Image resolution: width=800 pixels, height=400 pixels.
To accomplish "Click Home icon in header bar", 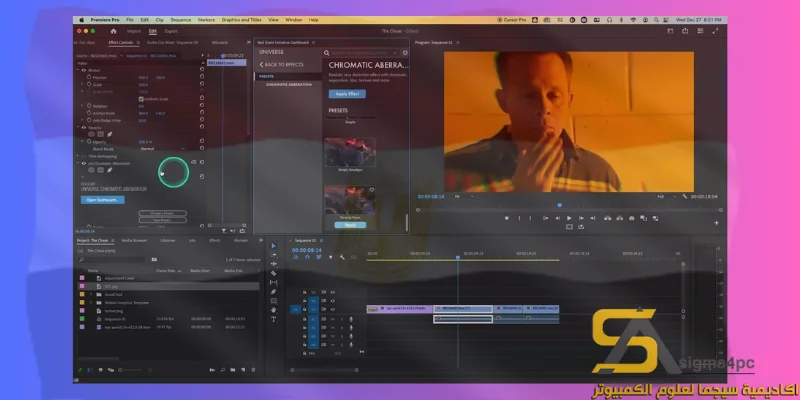I will pos(113,31).
